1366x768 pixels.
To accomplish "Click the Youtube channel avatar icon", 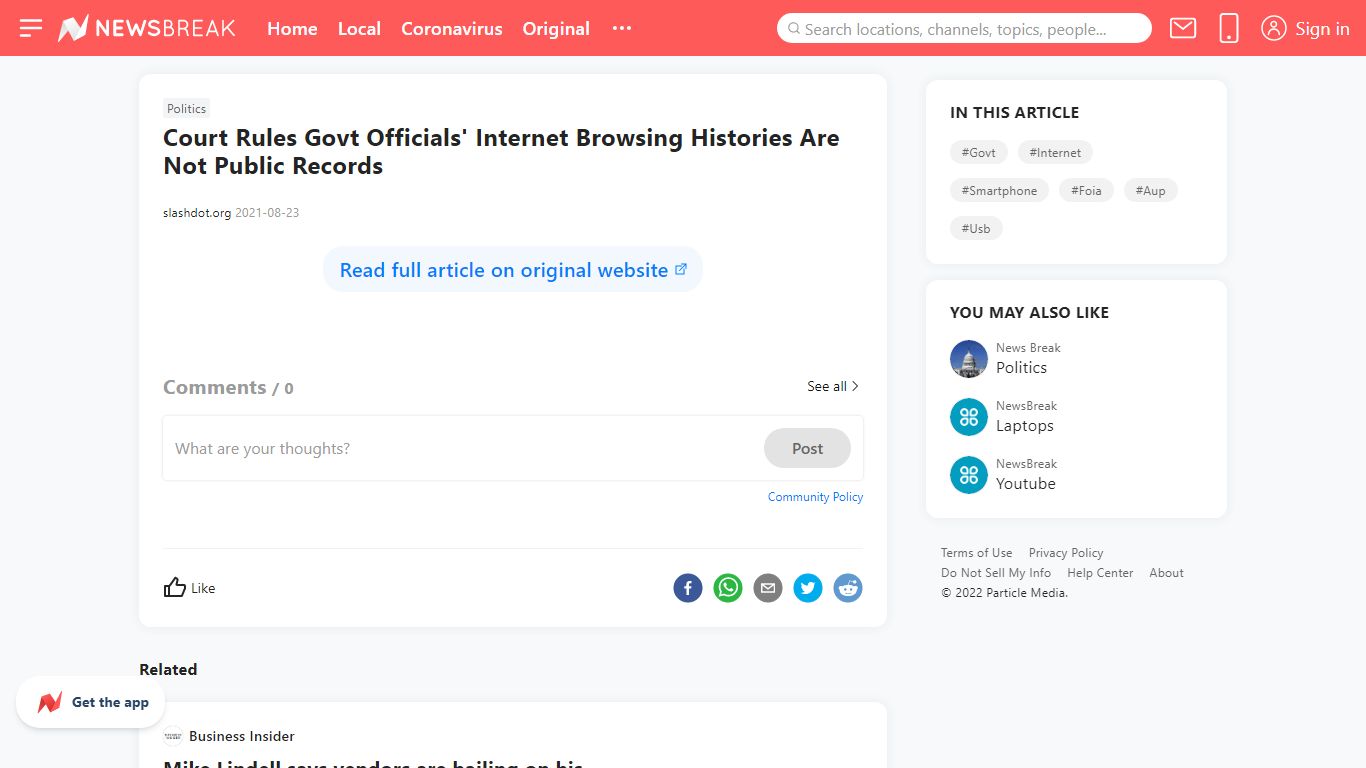I will coord(969,475).
